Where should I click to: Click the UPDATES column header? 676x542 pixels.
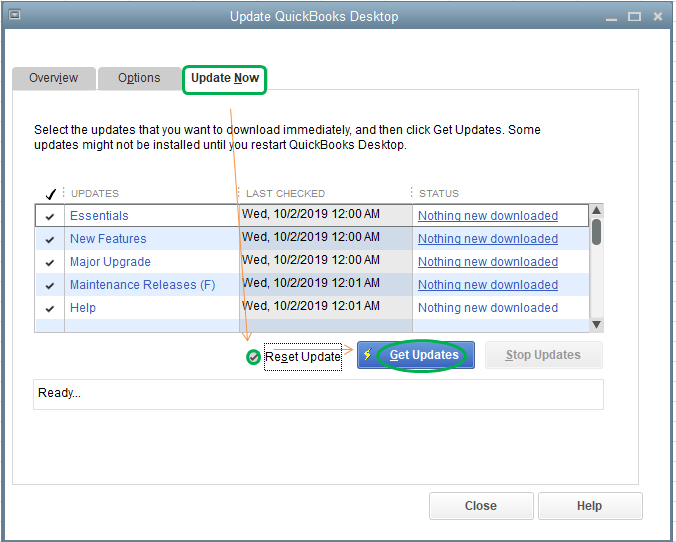[x=95, y=194]
